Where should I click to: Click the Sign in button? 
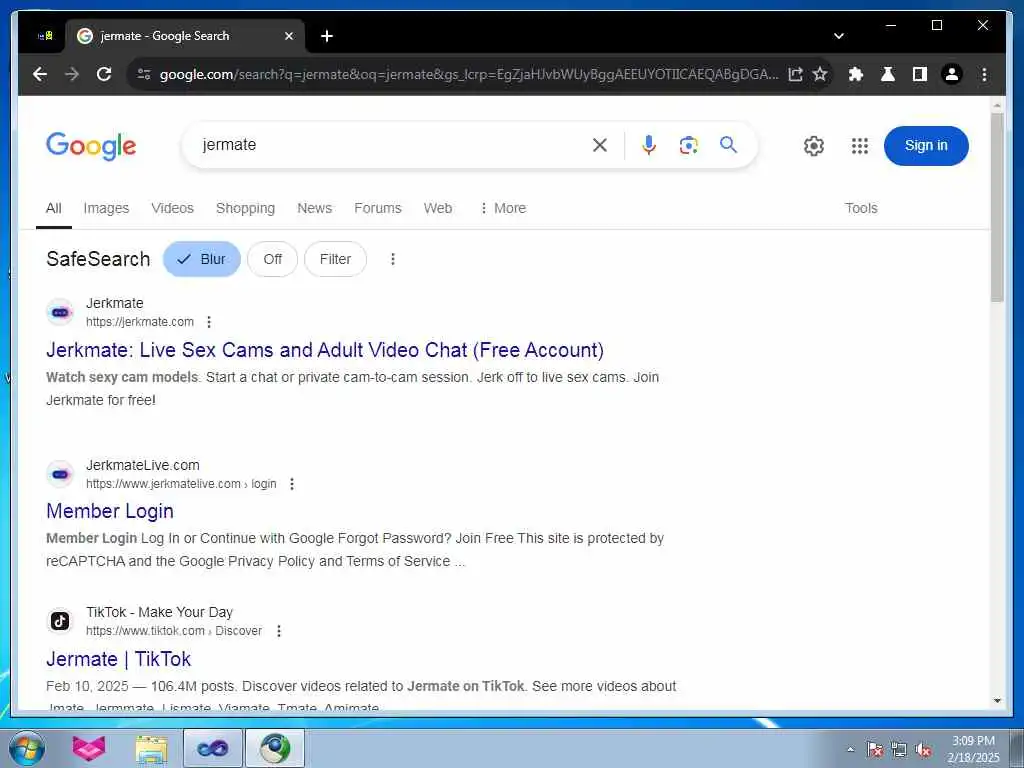926,146
